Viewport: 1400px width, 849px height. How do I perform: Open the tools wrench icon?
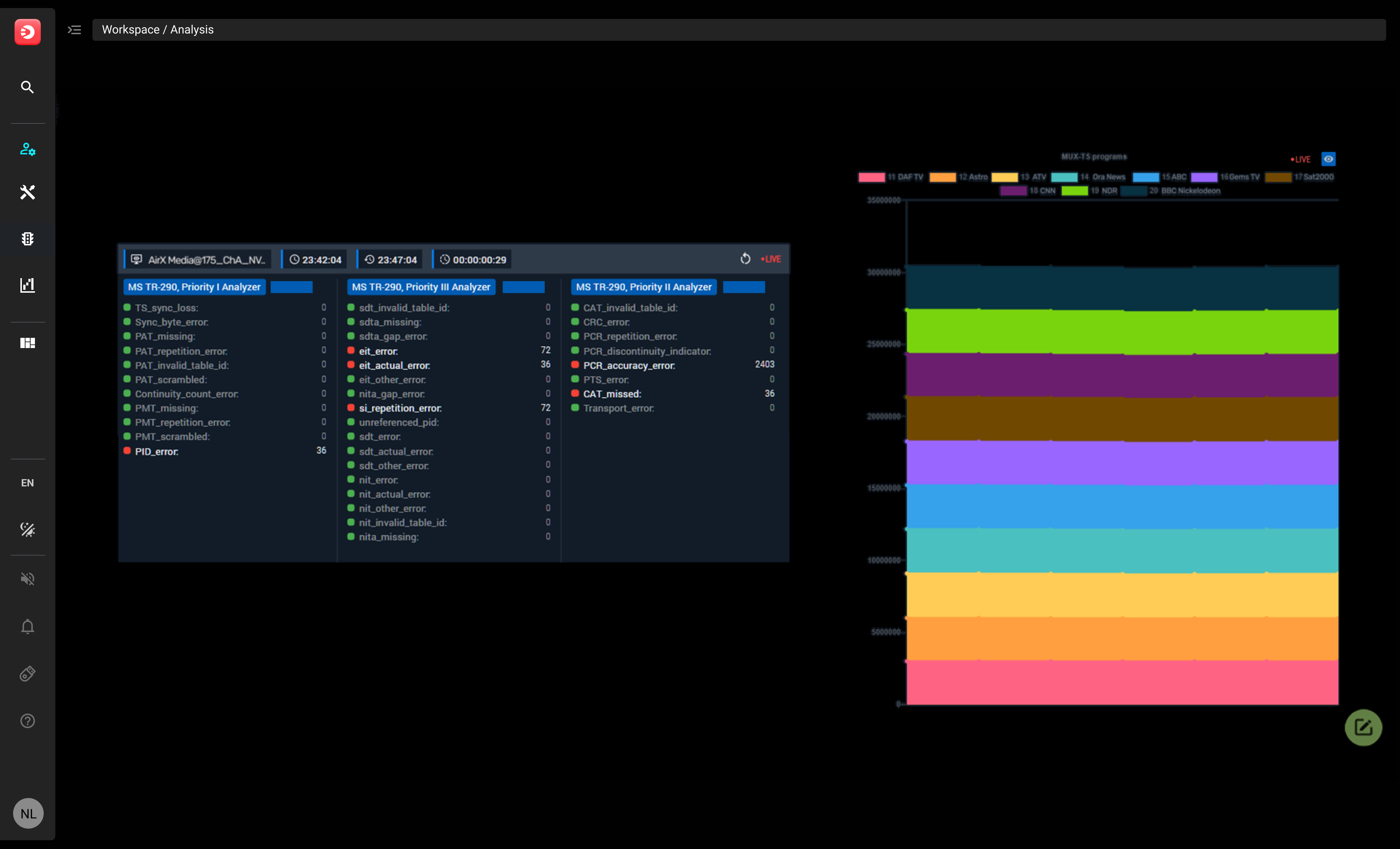[x=27, y=192]
